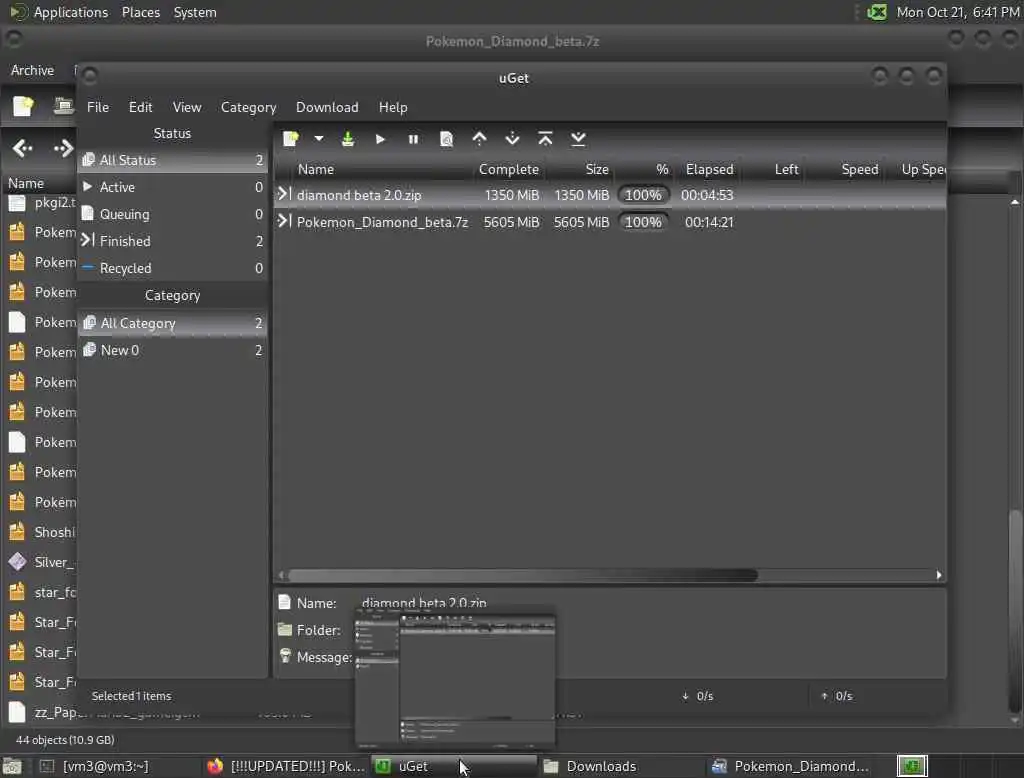Open the System menu in the top panel
Viewport: 1024px width, 778px height.
point(195,12)
